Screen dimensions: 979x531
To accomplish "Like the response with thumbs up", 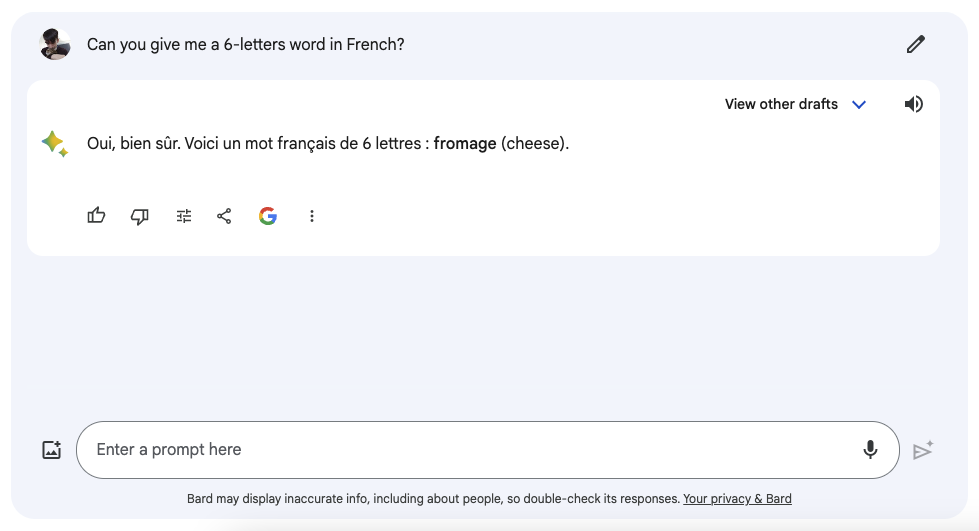I will (x=96, y=216).
